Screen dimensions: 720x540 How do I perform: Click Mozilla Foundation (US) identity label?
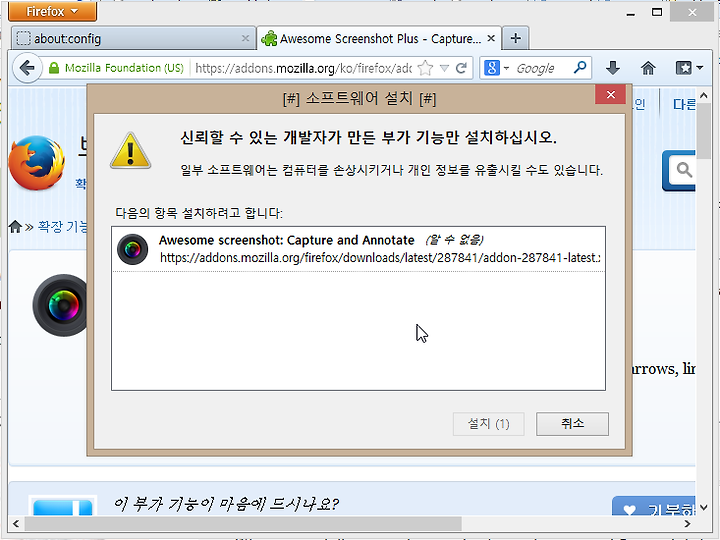point(124,68)
